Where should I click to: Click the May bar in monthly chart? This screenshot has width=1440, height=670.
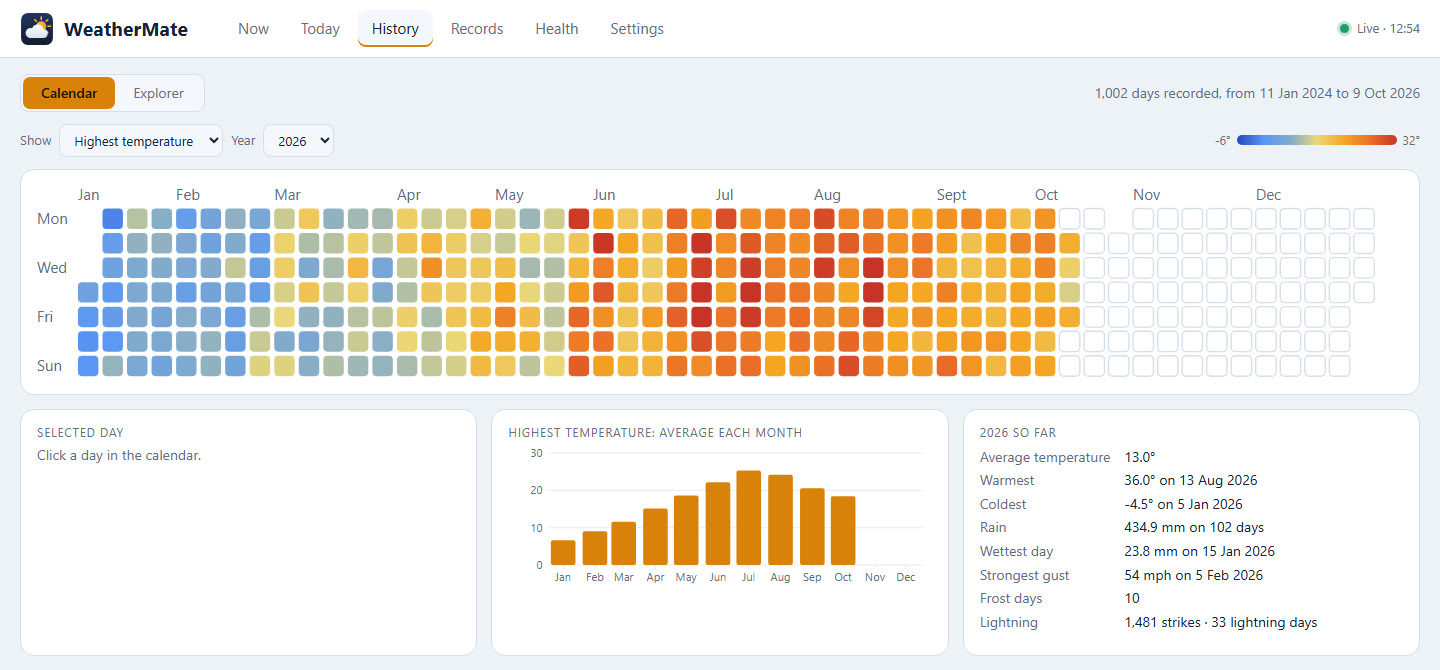coord(686,531)
